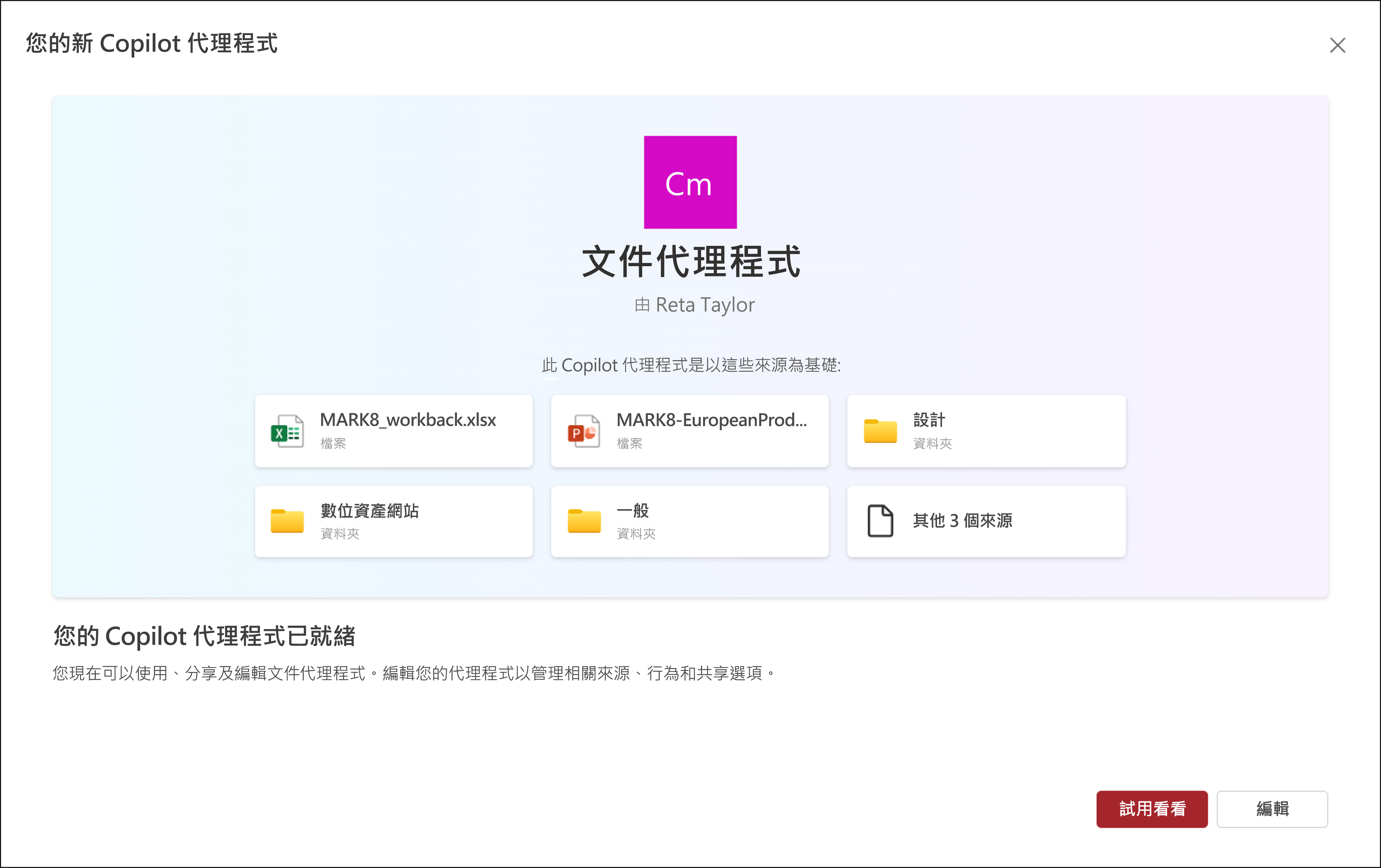Click the Excel icon for MARK8_workback.xlsx
Viewport: 1381px width, 868px height.
287,431
